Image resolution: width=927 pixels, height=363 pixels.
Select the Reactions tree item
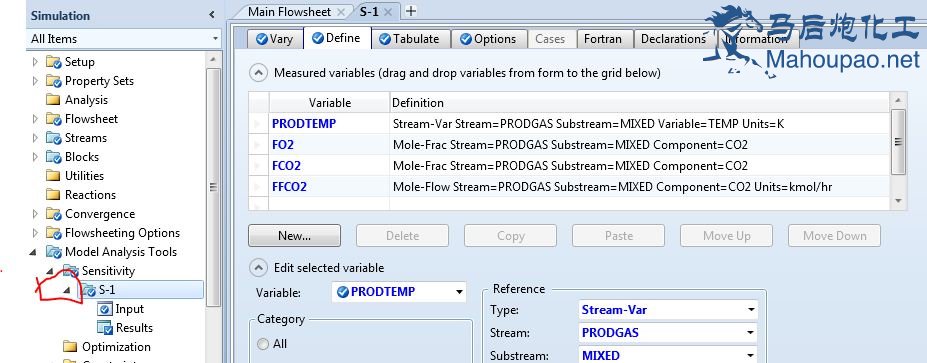90,195
